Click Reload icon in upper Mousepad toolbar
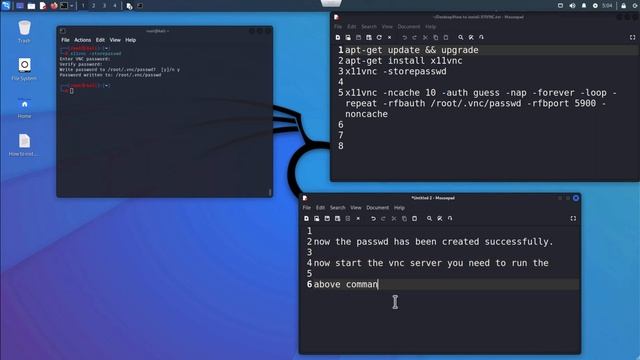 (379, 37)
